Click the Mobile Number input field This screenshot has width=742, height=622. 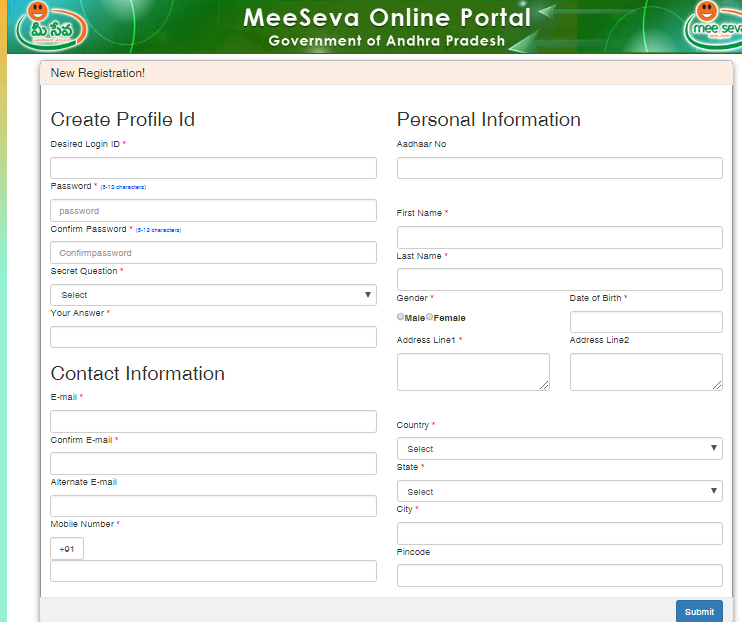pyautogui.click(x=213, y=571)
